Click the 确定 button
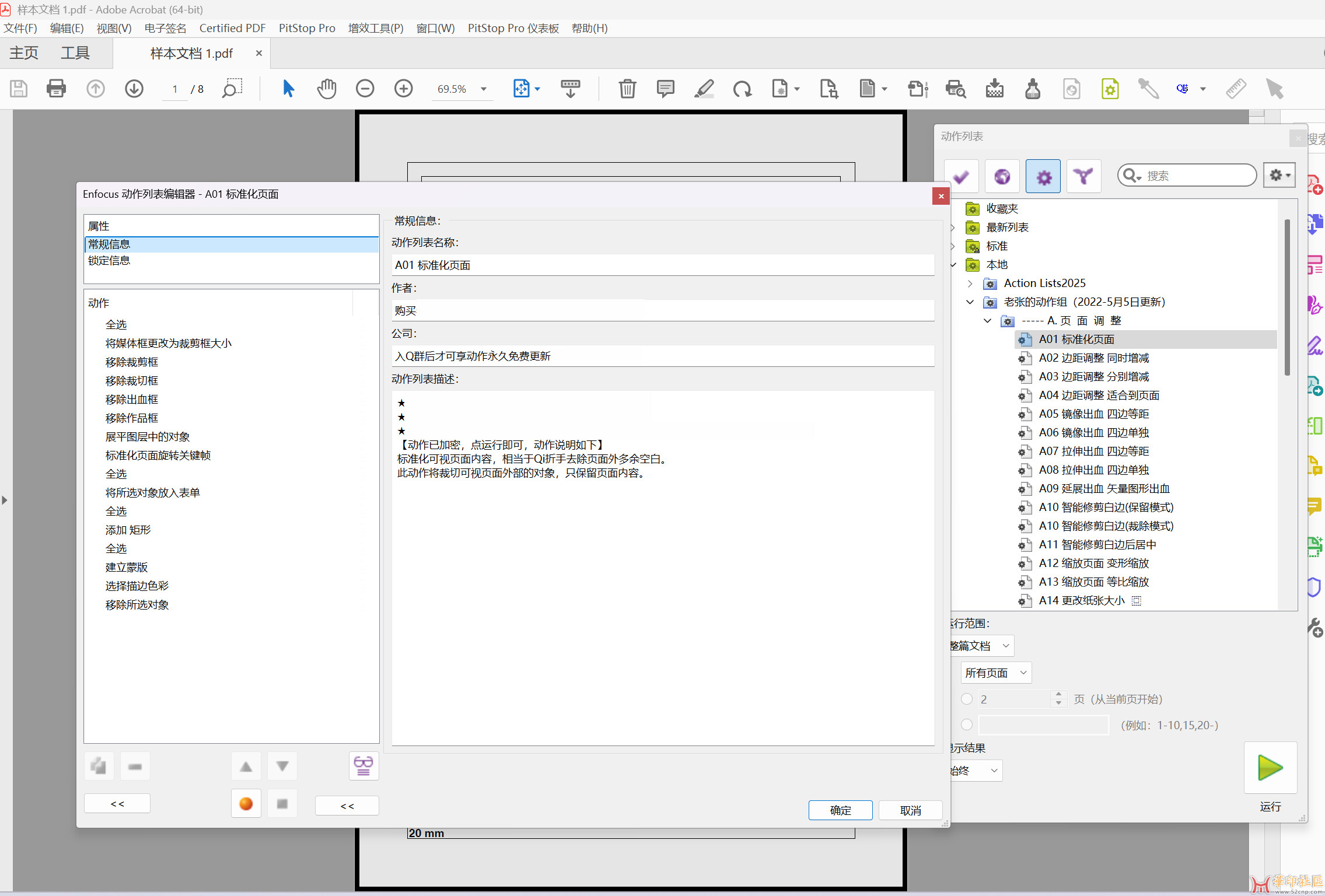 840,810
